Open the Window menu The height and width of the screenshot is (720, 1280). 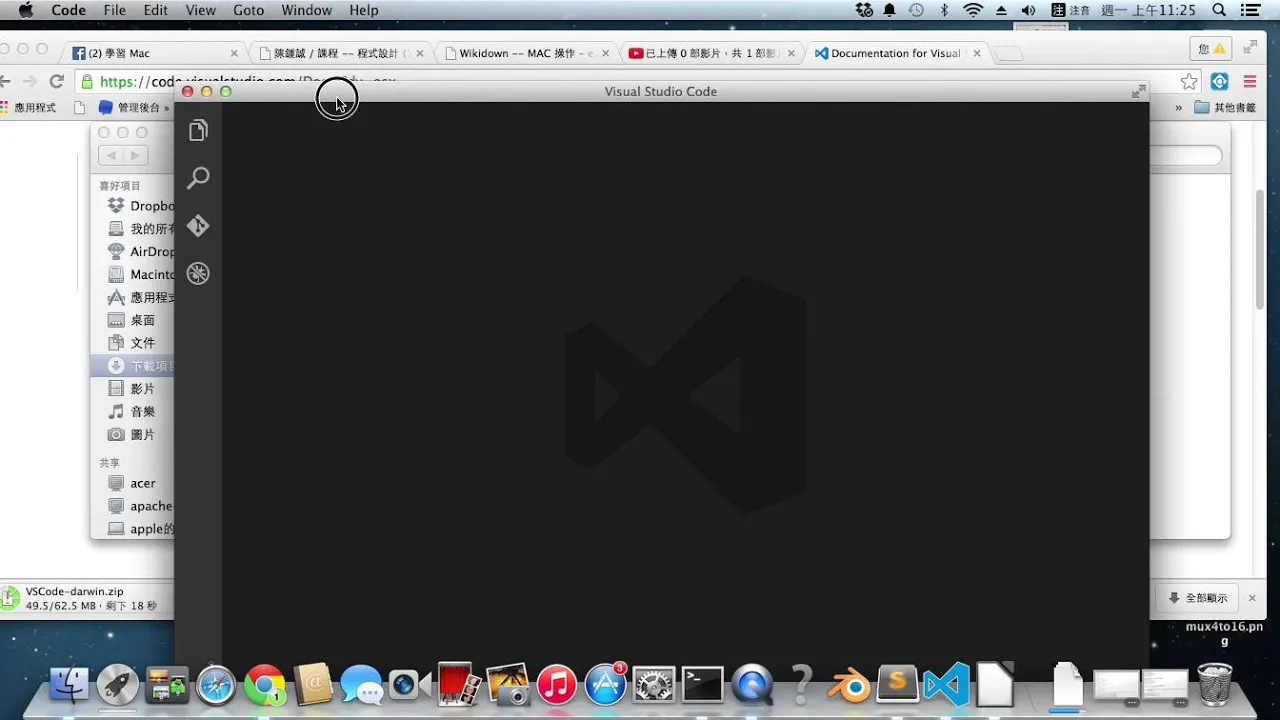click(306, 10)
